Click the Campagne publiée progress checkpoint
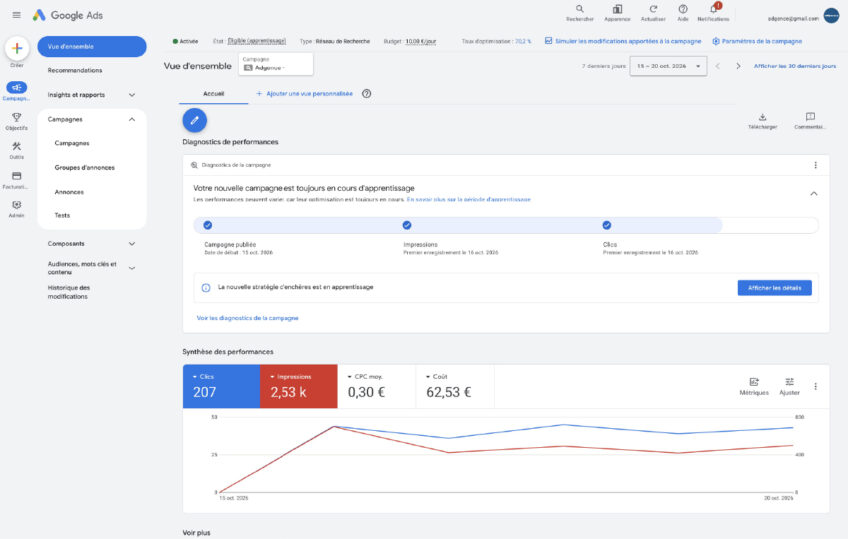Viewport: 848px width, 539px height. pyautogui.click(x=208, y=225)
